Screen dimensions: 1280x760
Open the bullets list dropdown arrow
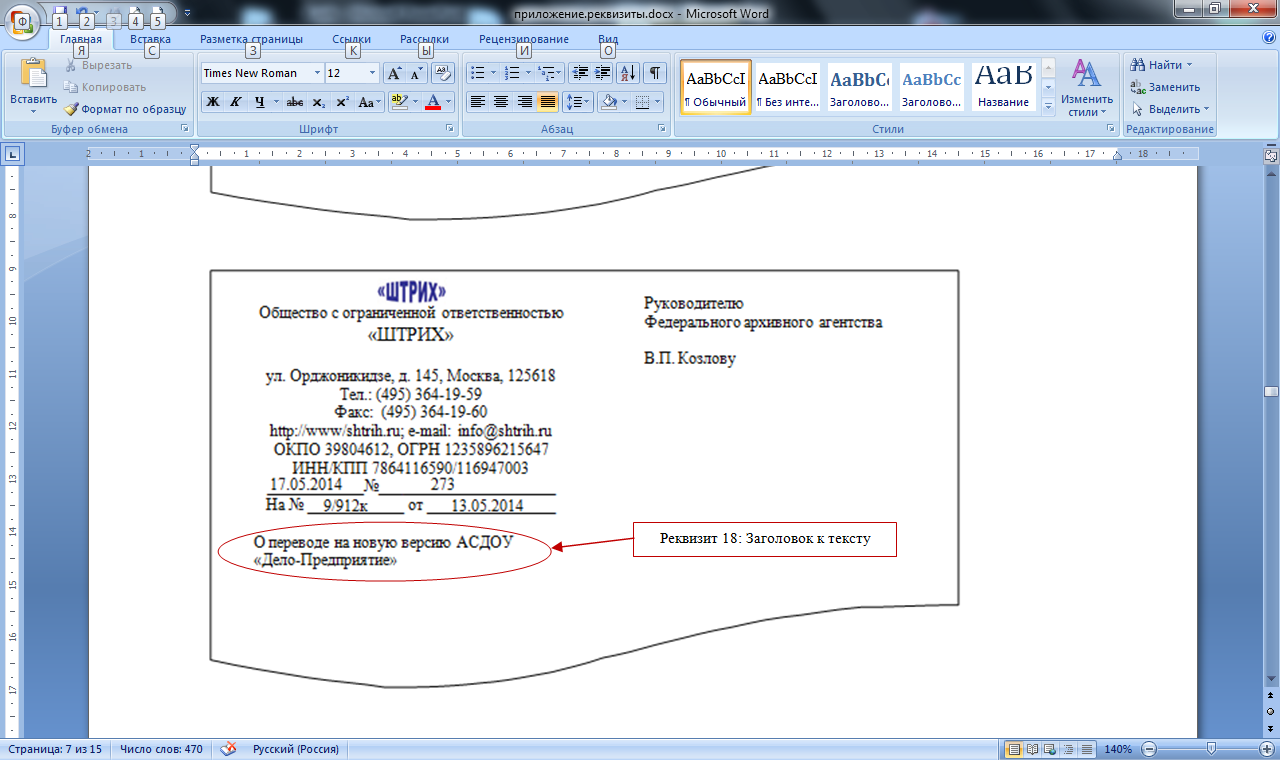tap(493, 73)
